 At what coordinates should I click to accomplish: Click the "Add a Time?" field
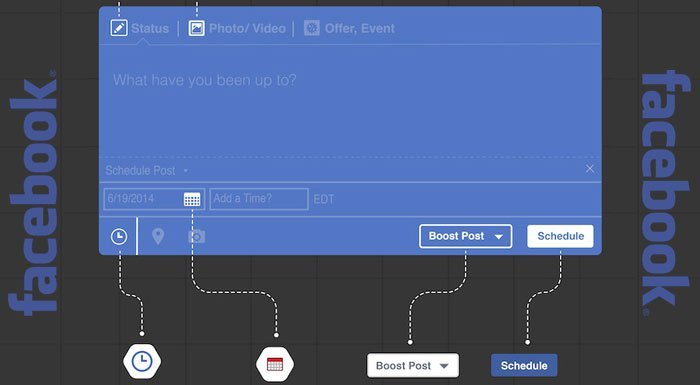click(259, 199)
